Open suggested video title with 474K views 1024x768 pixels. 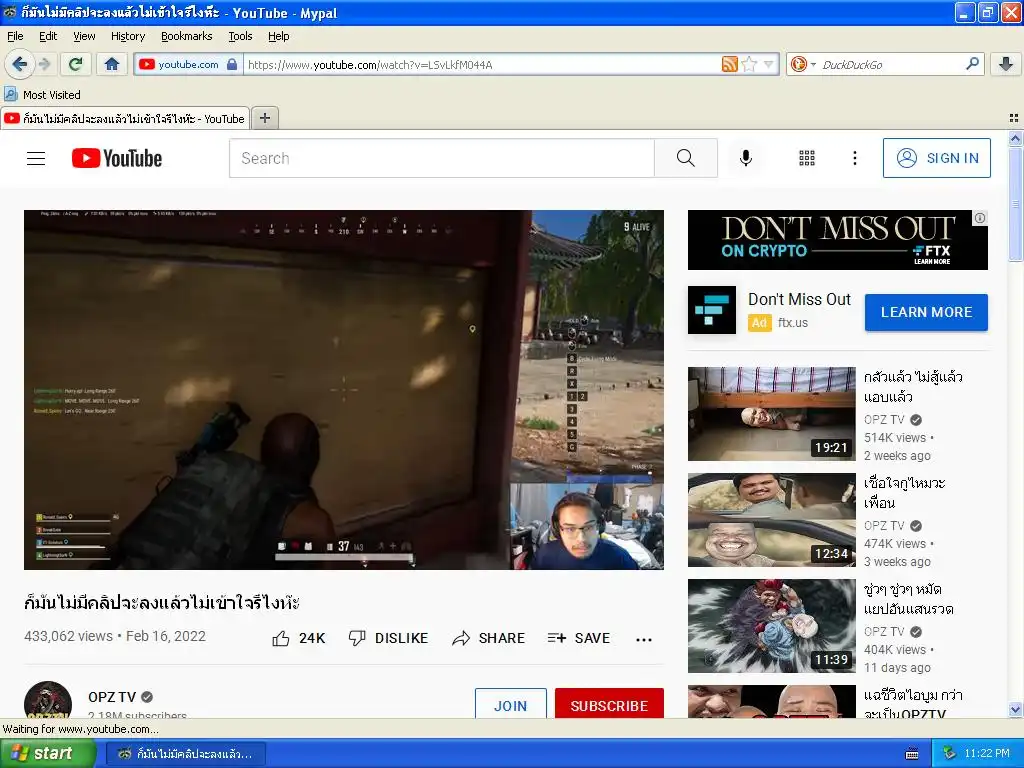(x=904, y=493)
